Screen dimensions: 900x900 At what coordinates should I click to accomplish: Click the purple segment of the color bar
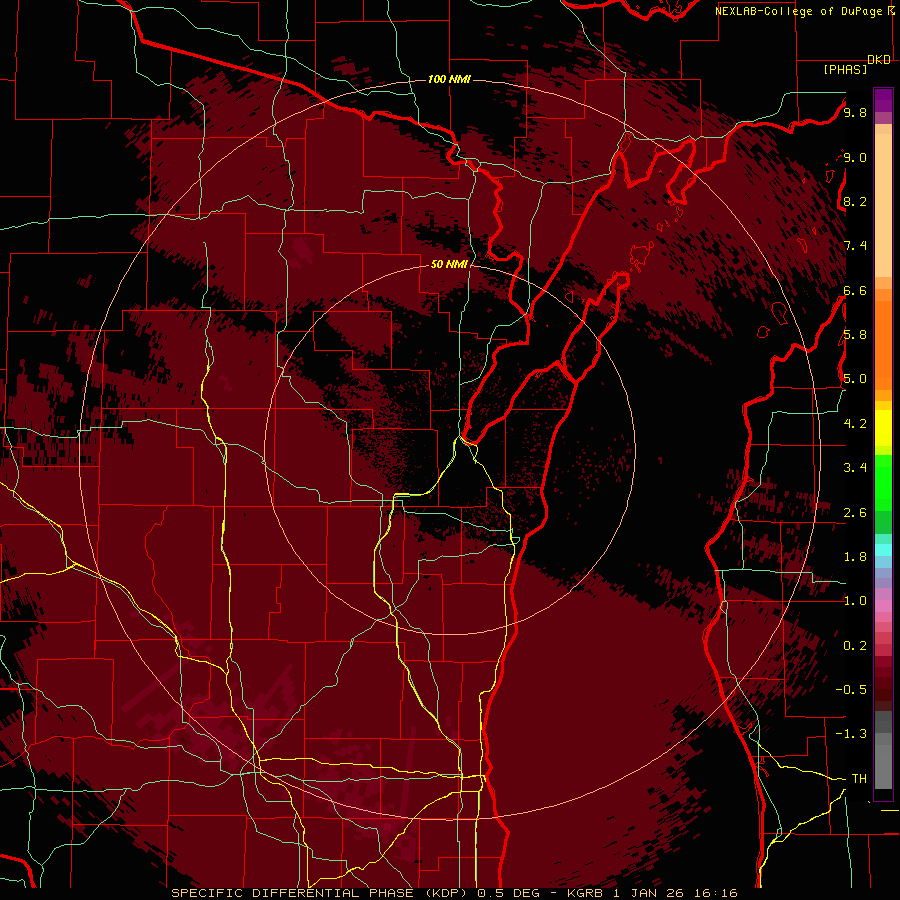[x=883, y=100]
